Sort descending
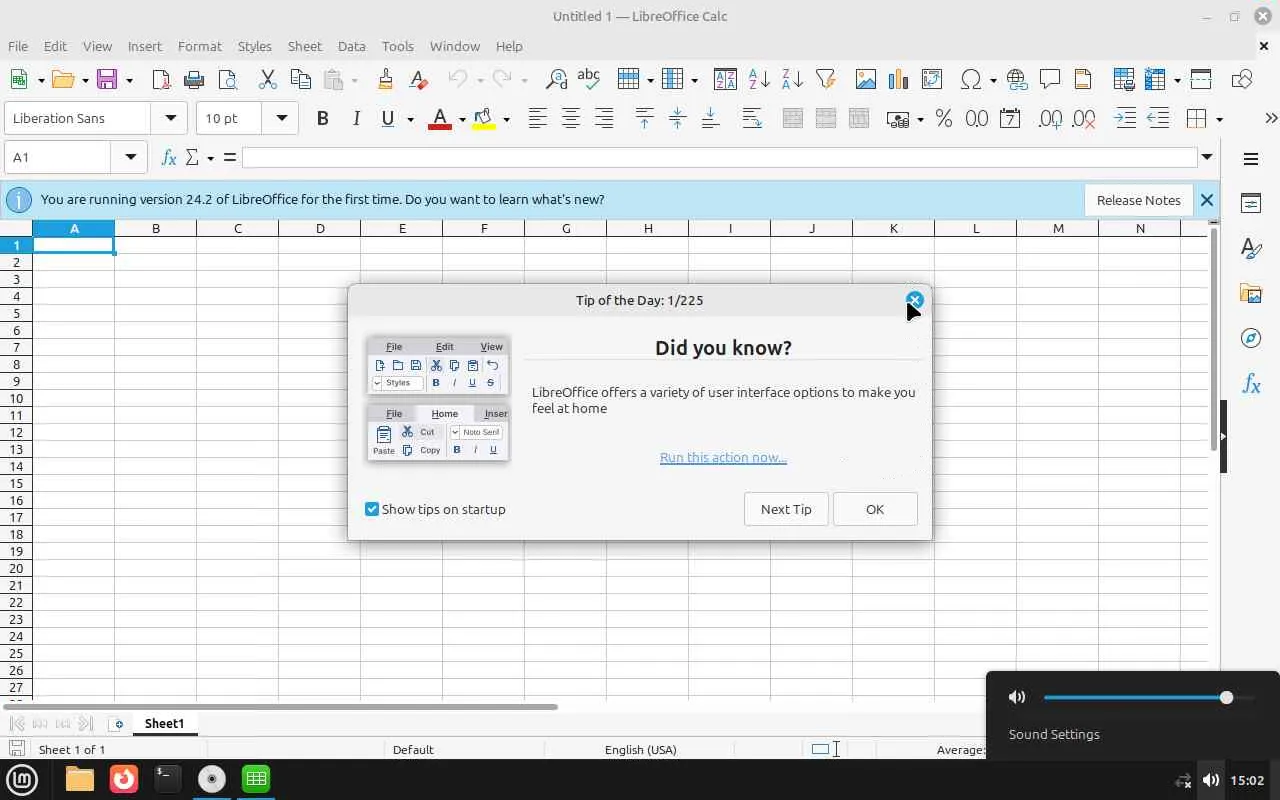 [792, 80]
